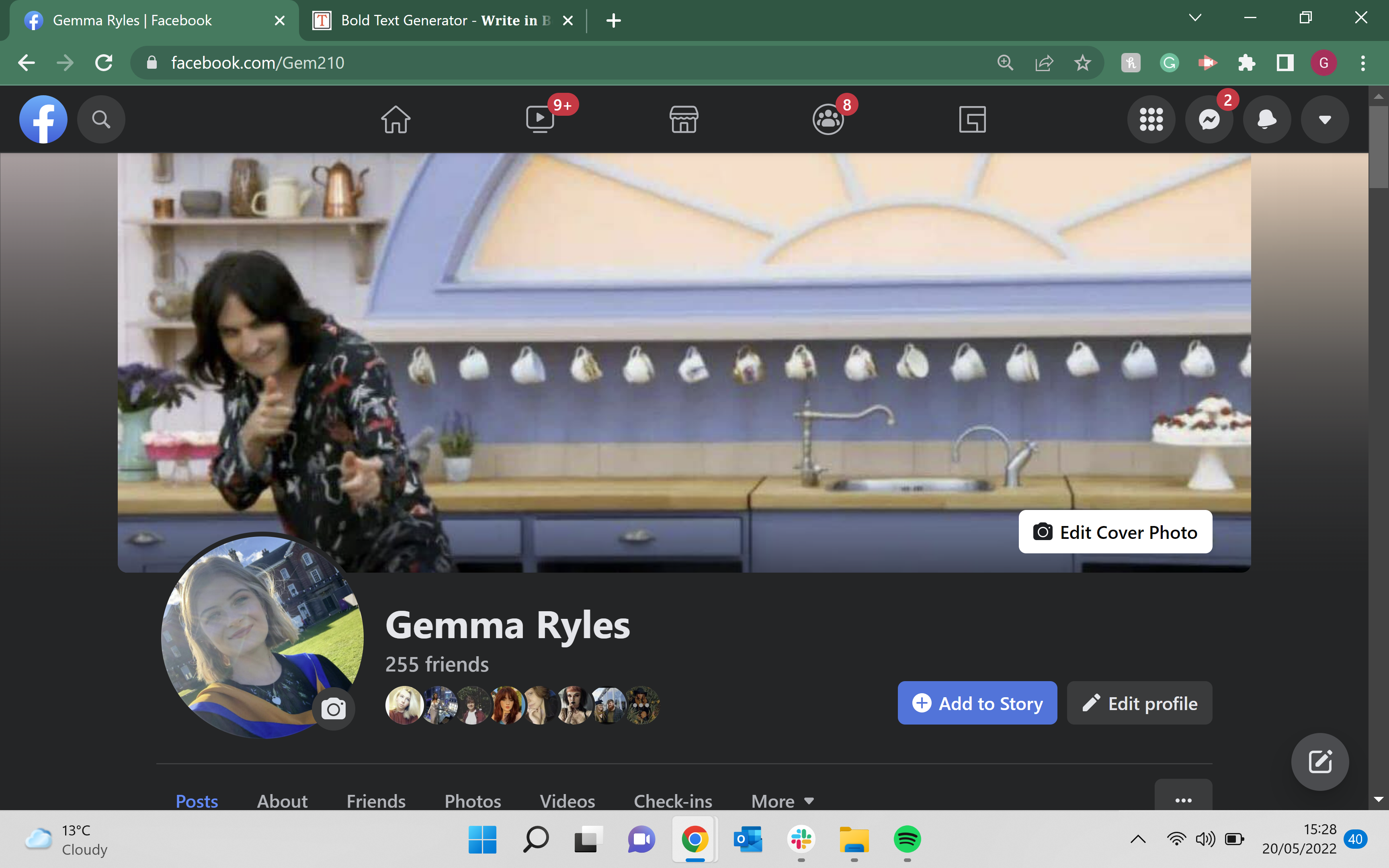The image size is (1389, 868).
Task: Open Messenger chats icon
Action: pyautogui.click(x=1209, y=119)
